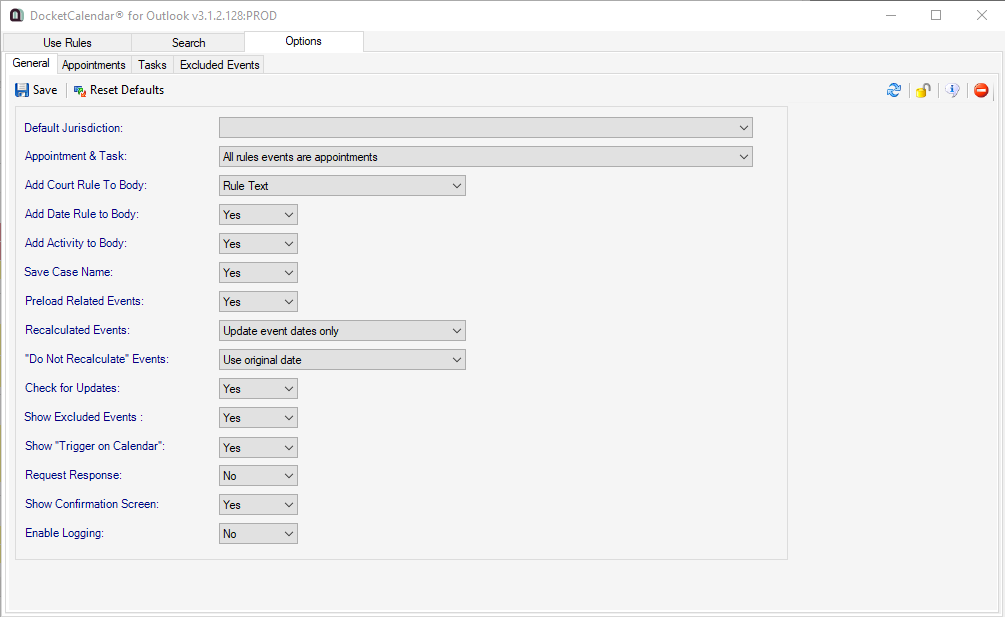Open the Excluded Events tab

[219, 65]
